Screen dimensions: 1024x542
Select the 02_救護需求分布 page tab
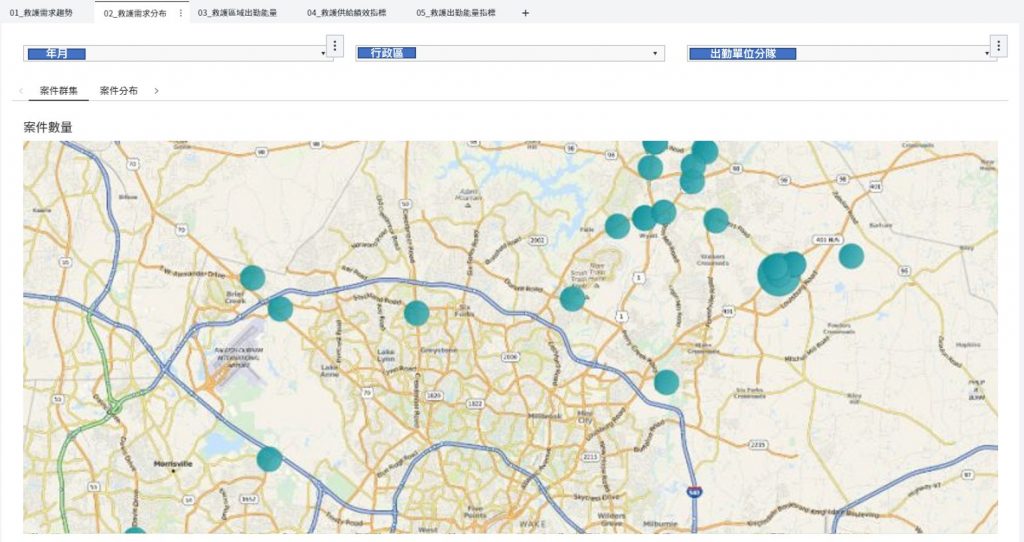pyautogui.click(x=135, y=13)
